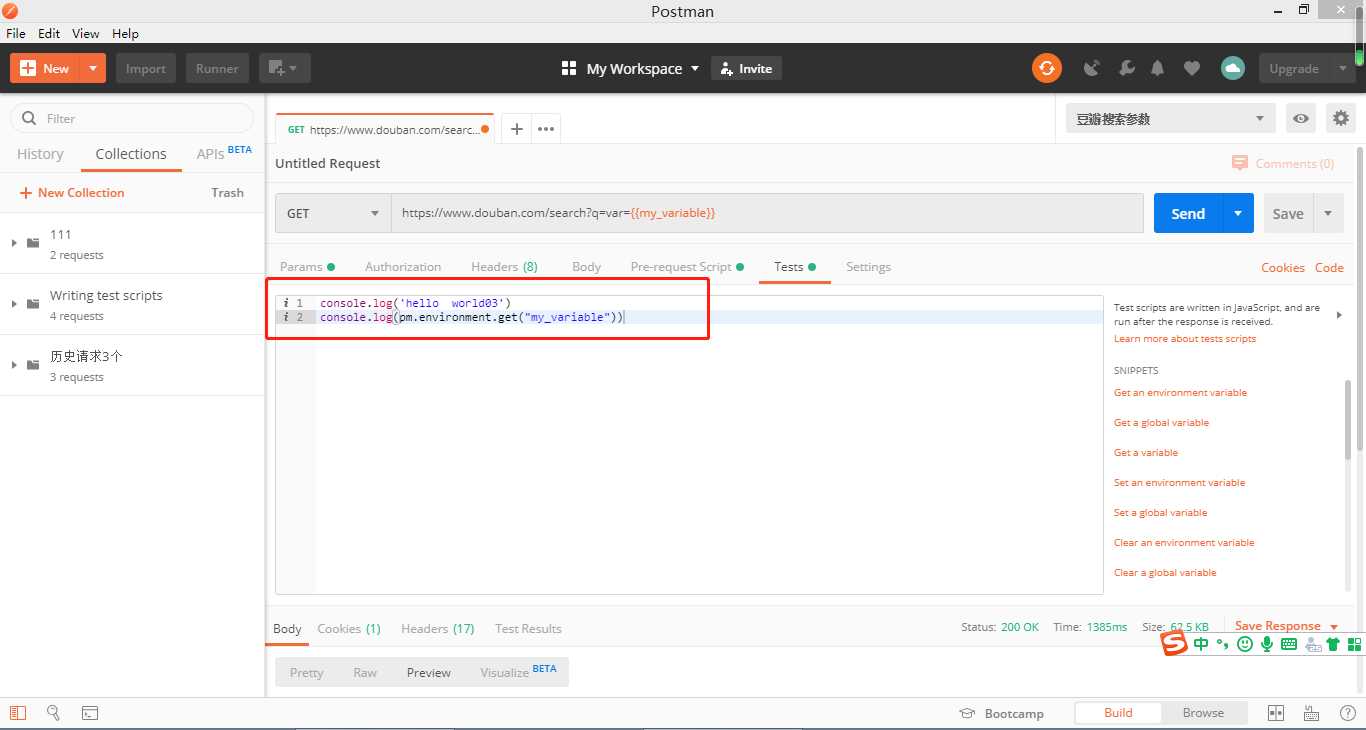Screen dimensions: 1366x730
Task: Open the Save button dropdown arrow
Action: point(1328,213)
